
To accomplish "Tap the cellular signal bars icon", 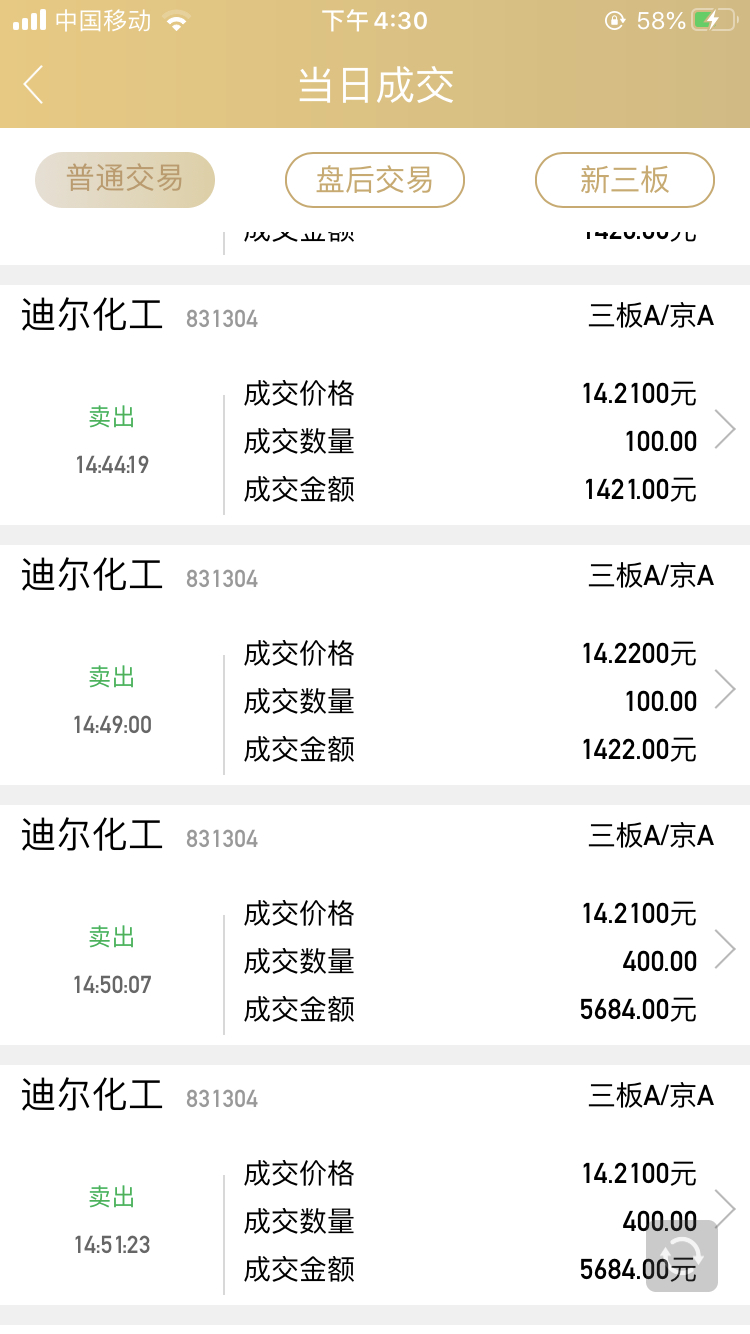I will pyautogui.click(x=30, y=20).
